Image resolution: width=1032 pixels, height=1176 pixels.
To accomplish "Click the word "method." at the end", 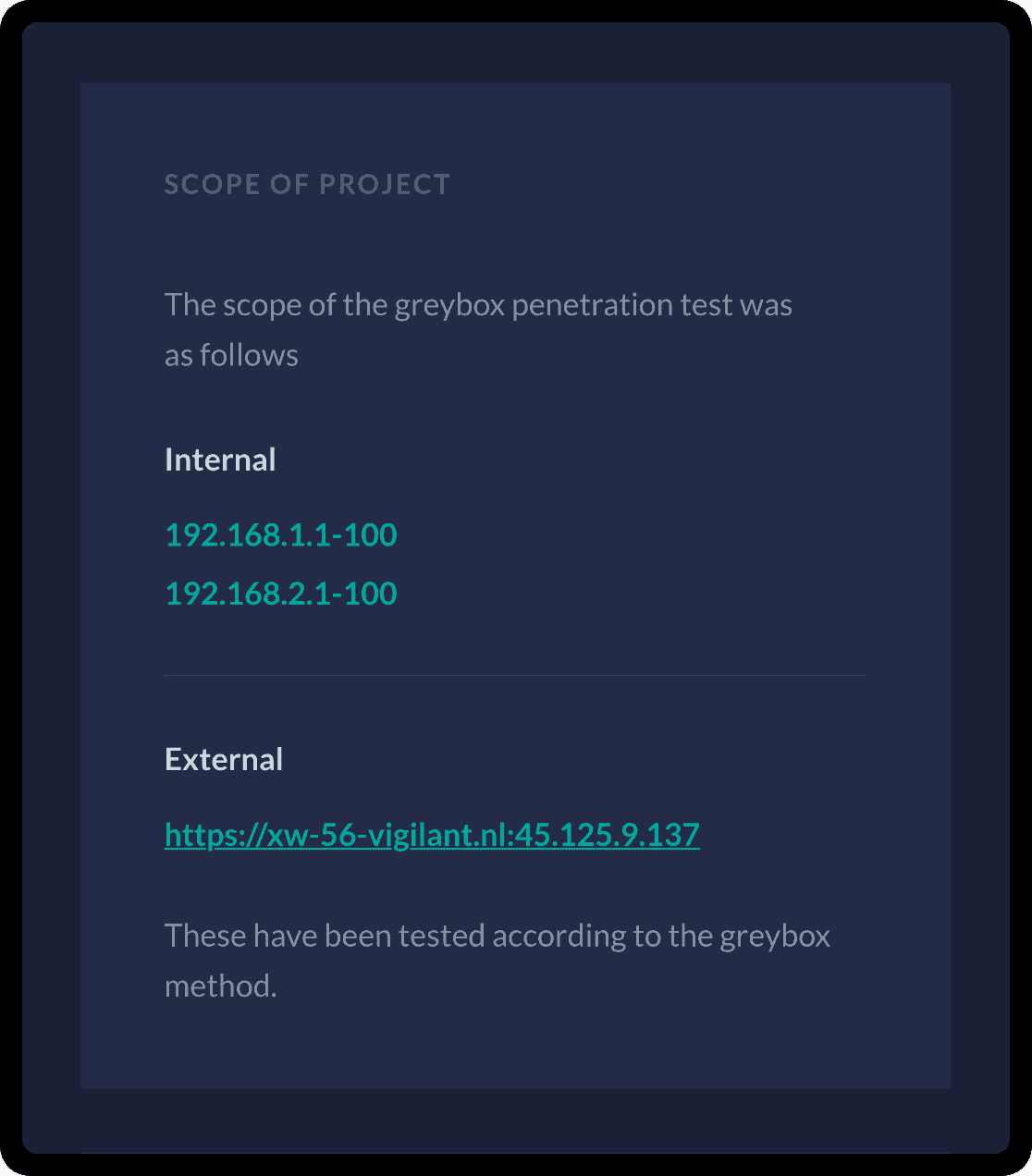I will click(x=220, y=986).
